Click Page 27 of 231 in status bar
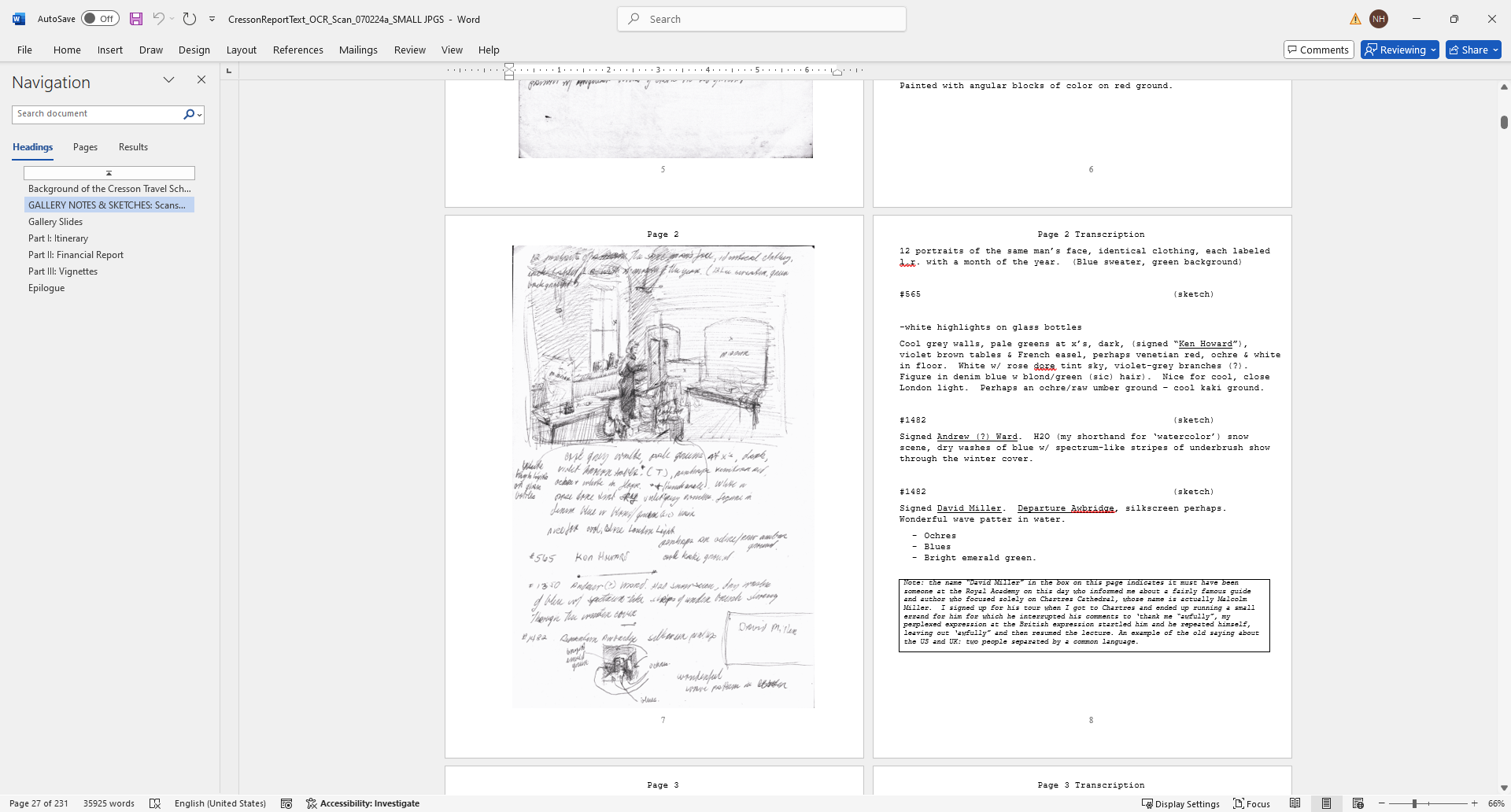 click(39, 803)
